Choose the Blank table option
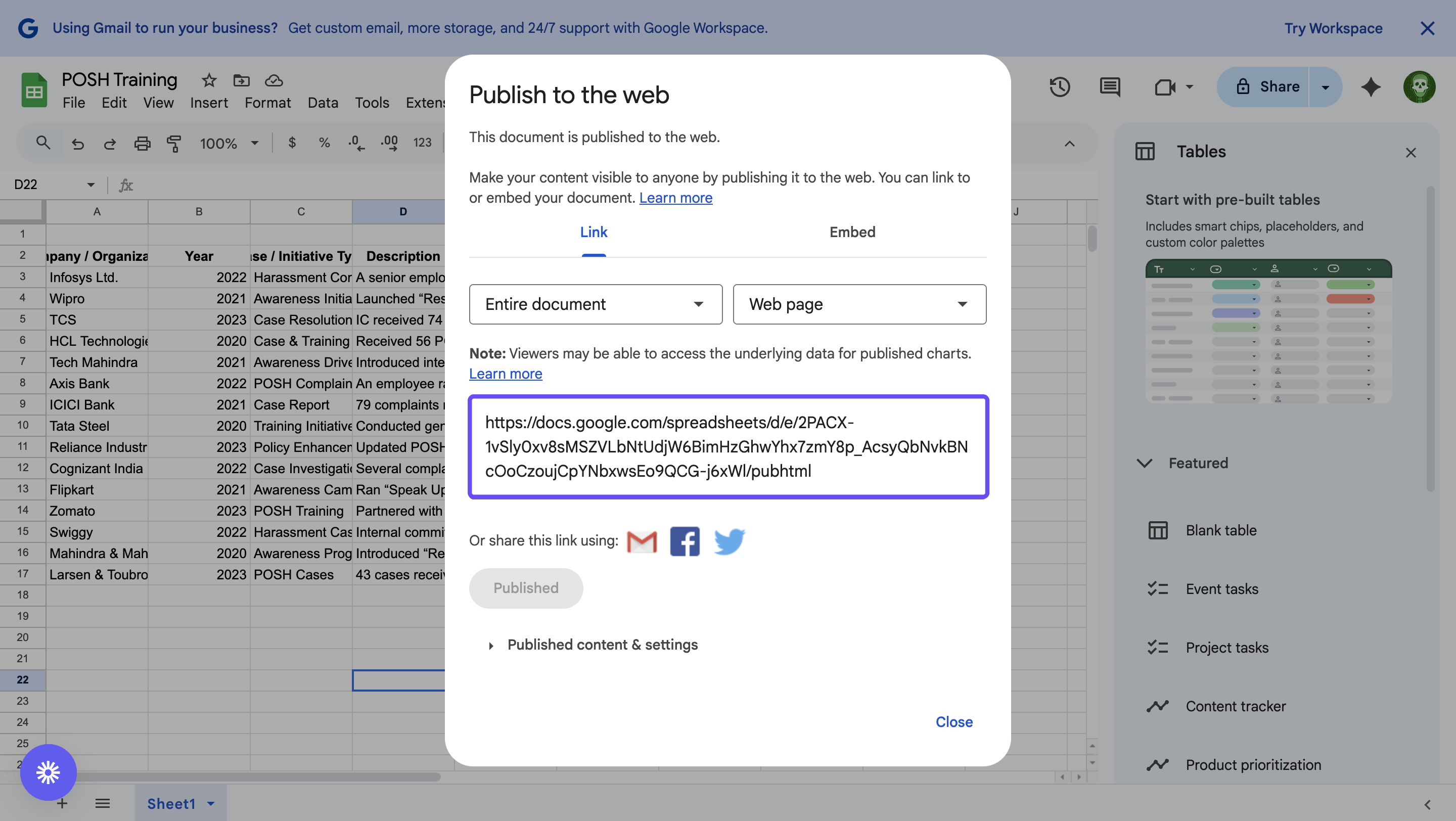Viewport: 1456px width, 821px height. pyautogui.click(x=1220, y=531)
